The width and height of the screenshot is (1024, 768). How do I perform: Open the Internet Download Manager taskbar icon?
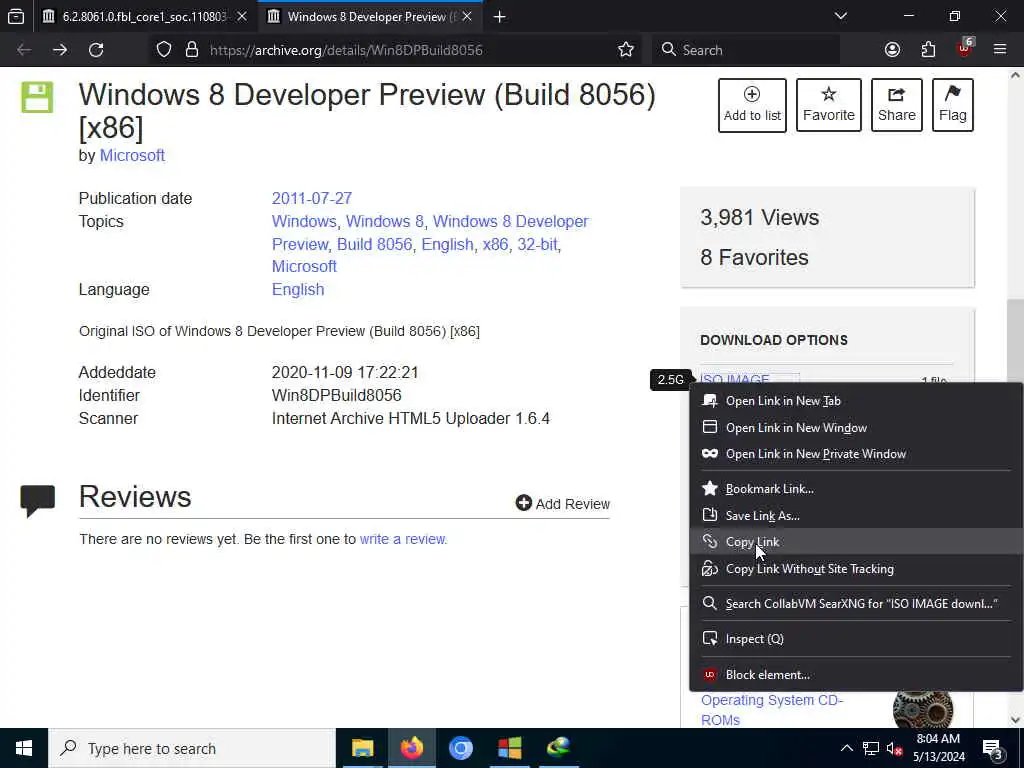pos(558,748)
